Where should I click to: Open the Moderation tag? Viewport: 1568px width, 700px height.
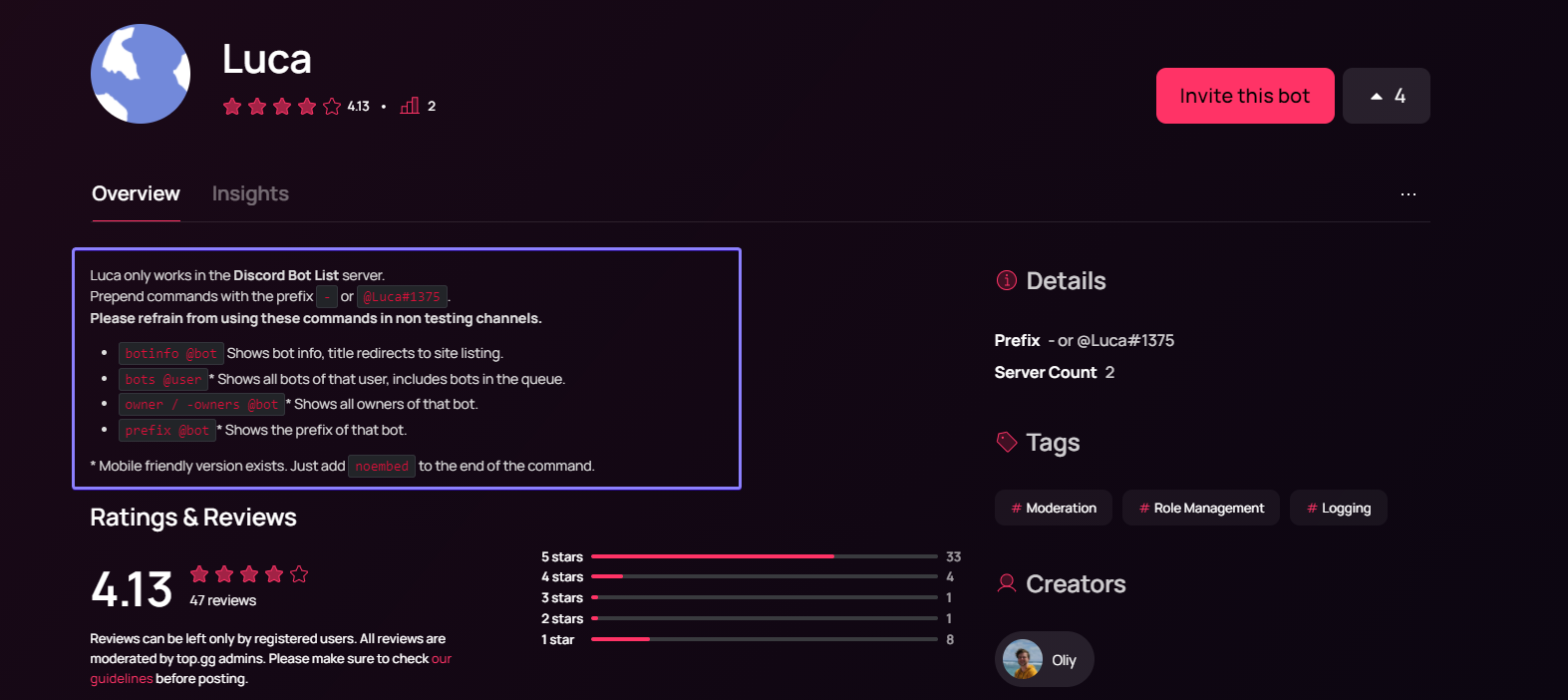[1054, 508]
